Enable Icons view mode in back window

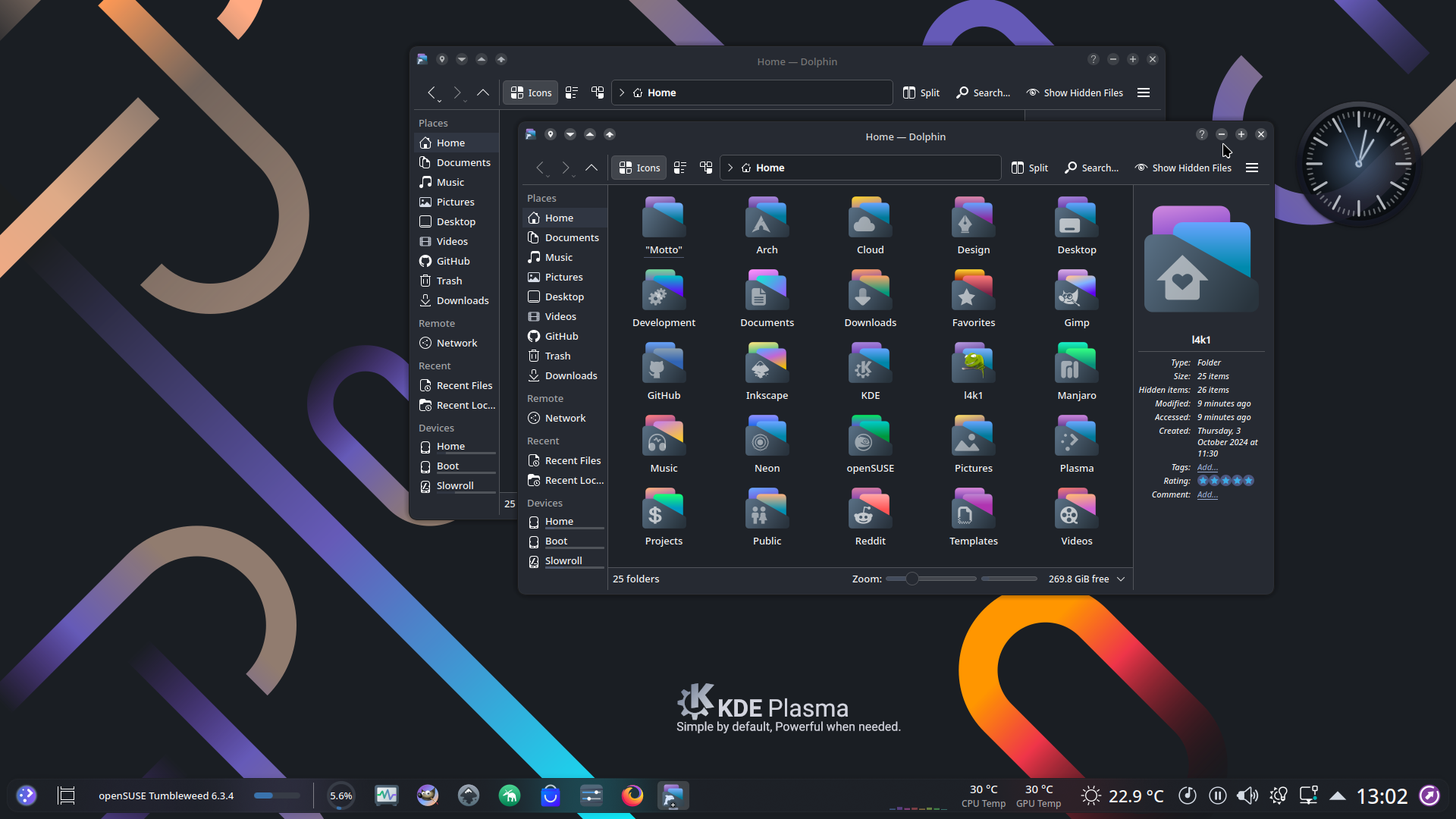pos(531,93)
